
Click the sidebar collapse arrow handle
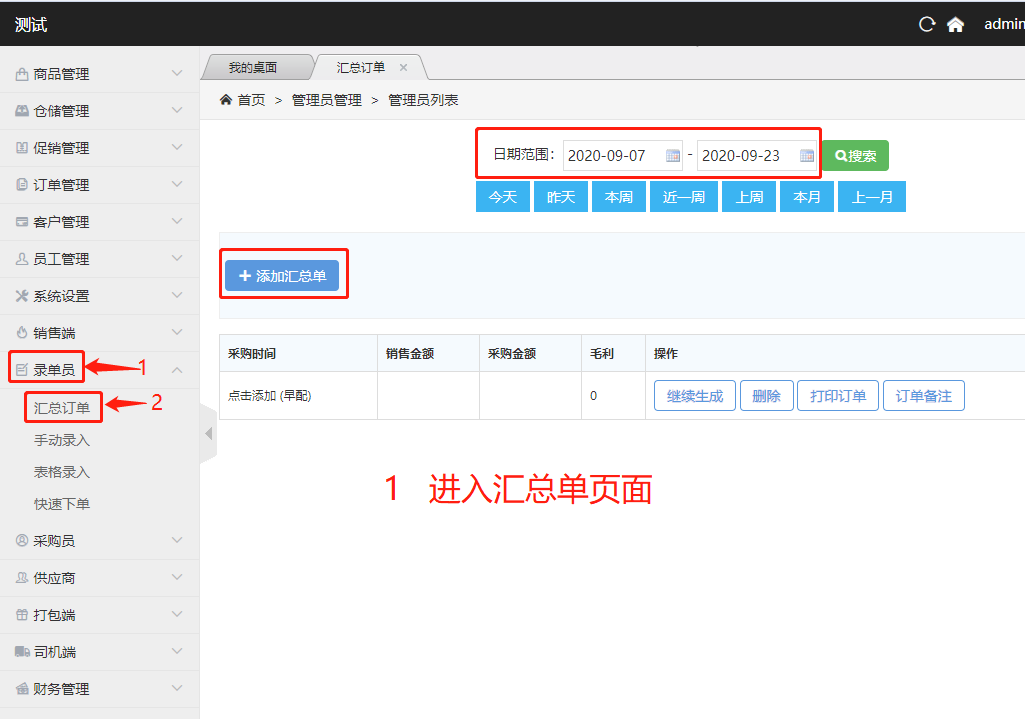(x=208, y=433)
